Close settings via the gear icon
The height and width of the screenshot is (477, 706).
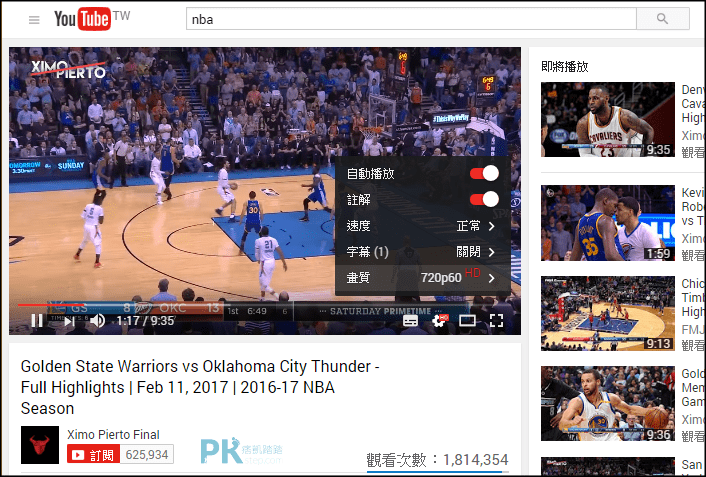click(x=439, y=321)
